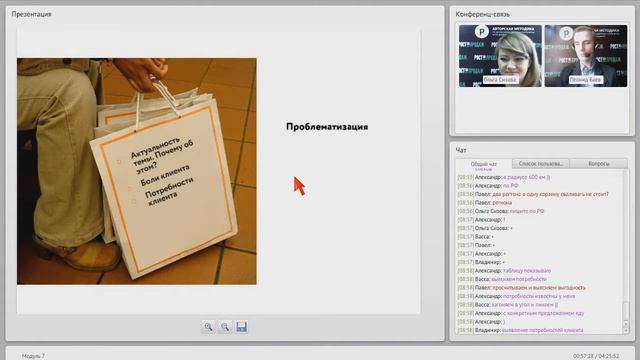The height and width of the screenshot is (360, 640).
Task: Click Павел's 'региона' chat message
Action: click(484, 202)
